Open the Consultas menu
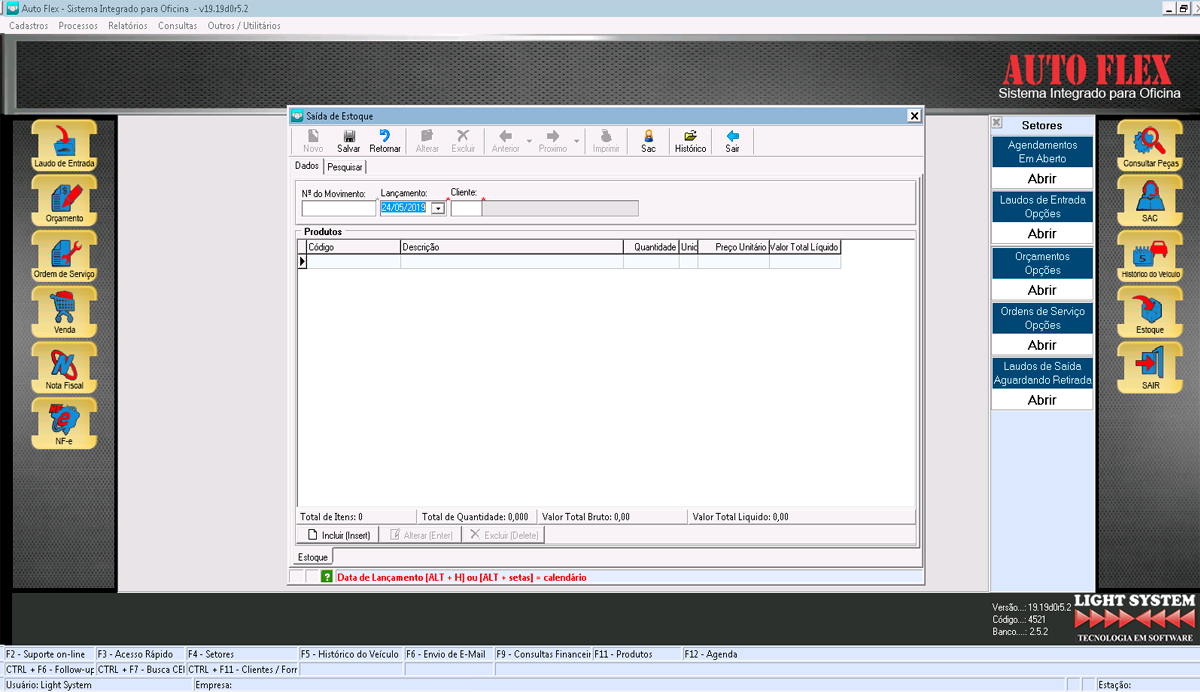The height and width of the screenshot is (692, 1200). point(177,25)
